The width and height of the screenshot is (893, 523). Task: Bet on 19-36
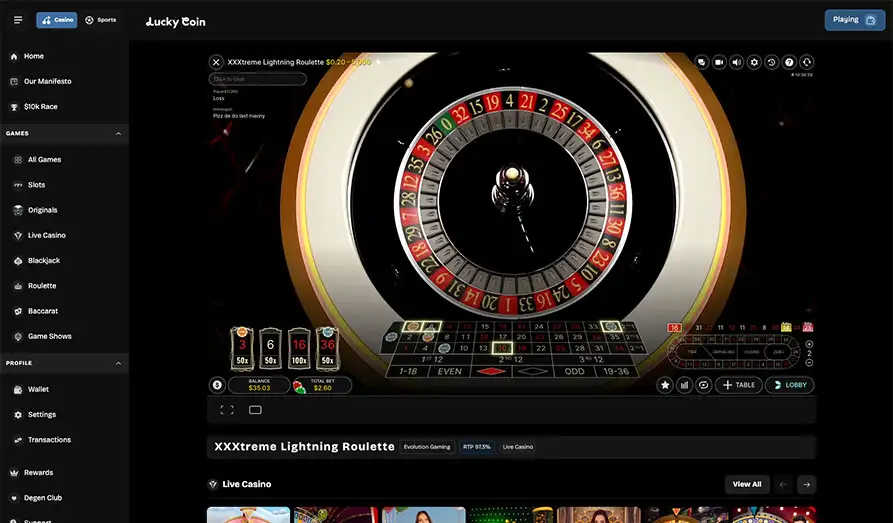tap(616, 371)
